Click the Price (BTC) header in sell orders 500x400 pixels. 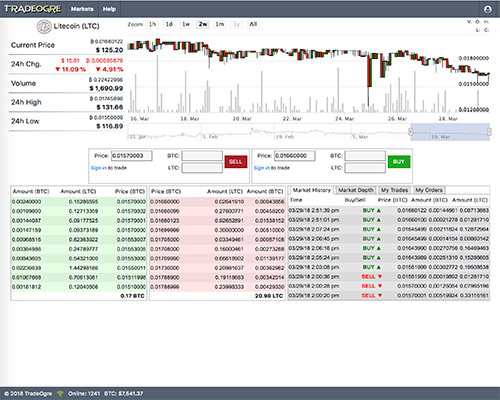[166, 191]
